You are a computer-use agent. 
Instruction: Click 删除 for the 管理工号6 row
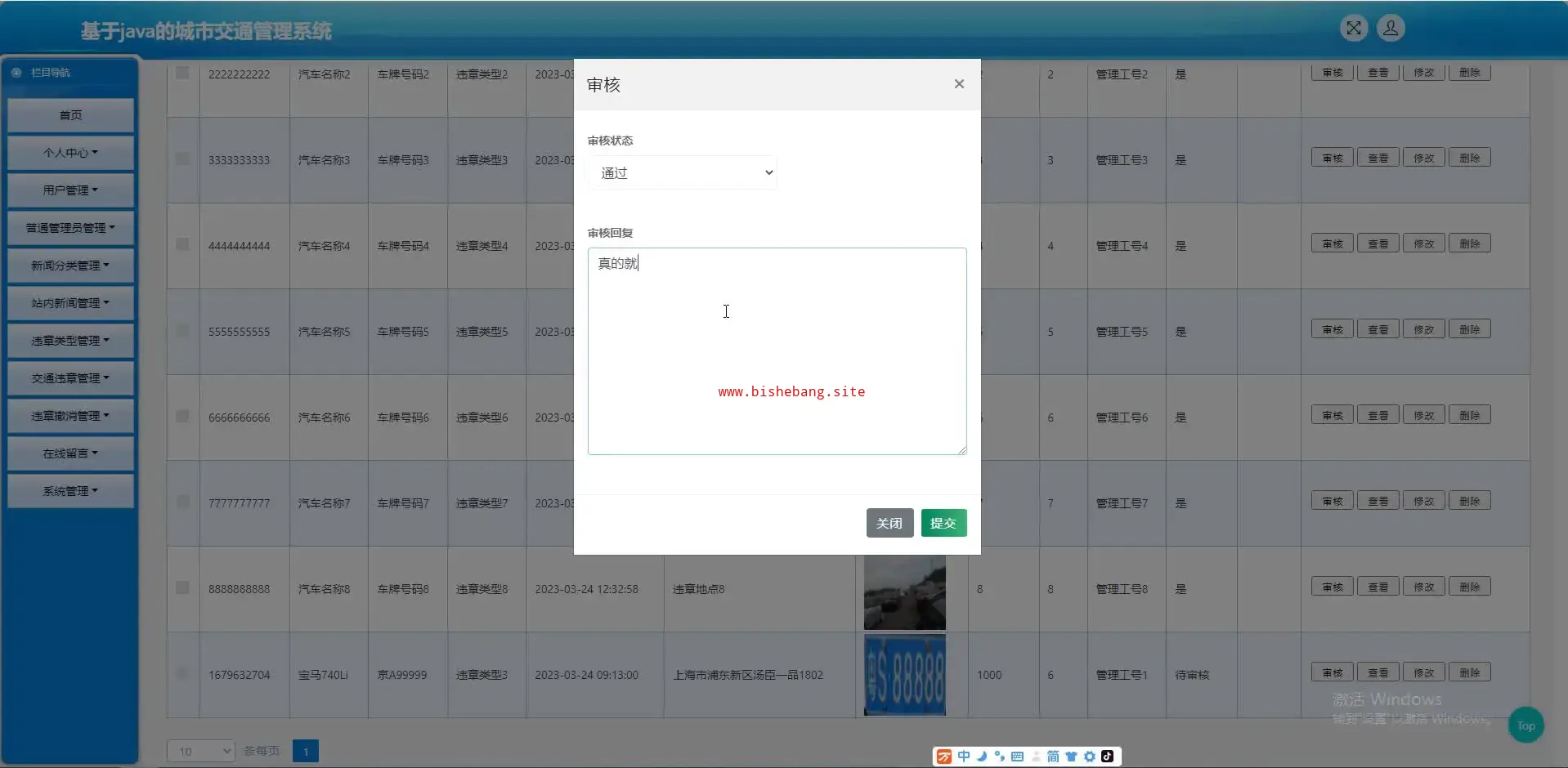coord(1470,415)
